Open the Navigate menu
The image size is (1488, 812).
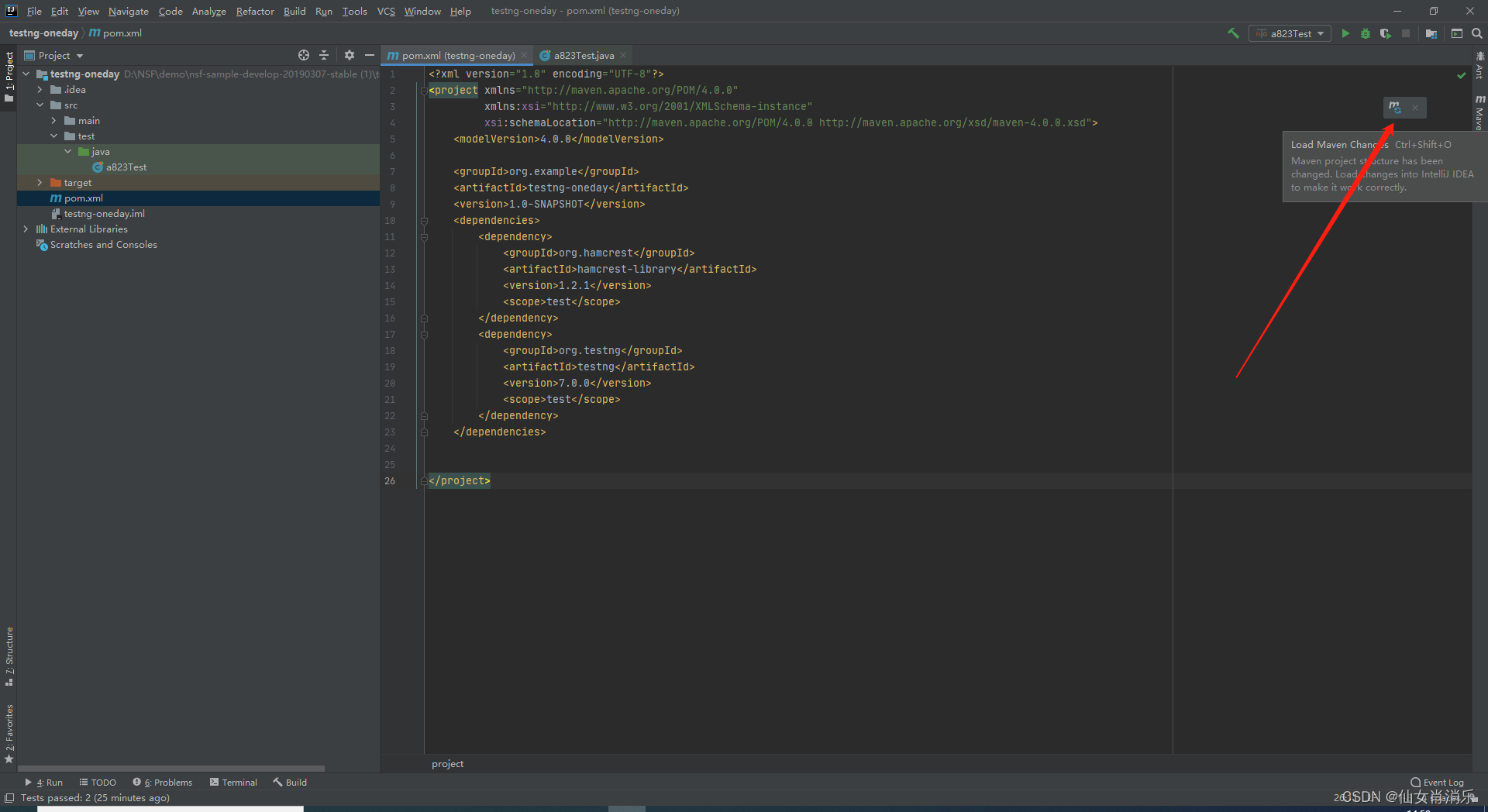coord(129,11)
